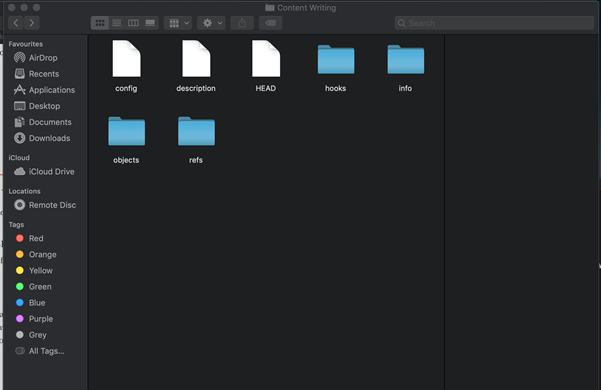Viewport: 601px width, 390px height.
Task: Open the group-by arrangement dropdown
Action: (178, 23)
